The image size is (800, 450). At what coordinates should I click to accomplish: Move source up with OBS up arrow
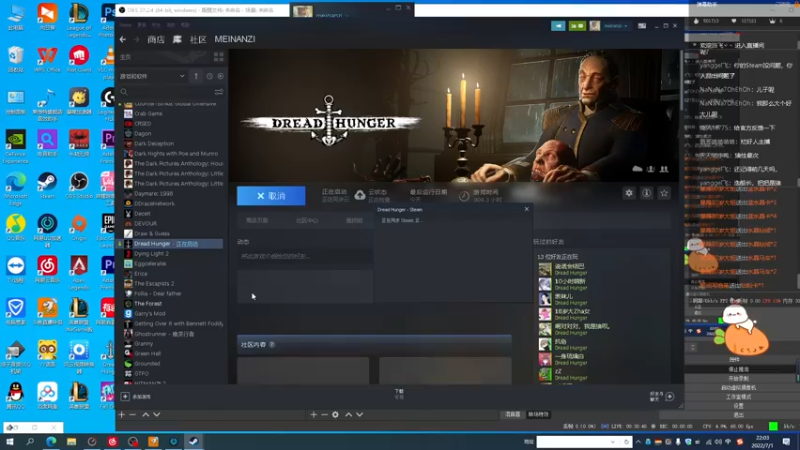coord(348,415)
